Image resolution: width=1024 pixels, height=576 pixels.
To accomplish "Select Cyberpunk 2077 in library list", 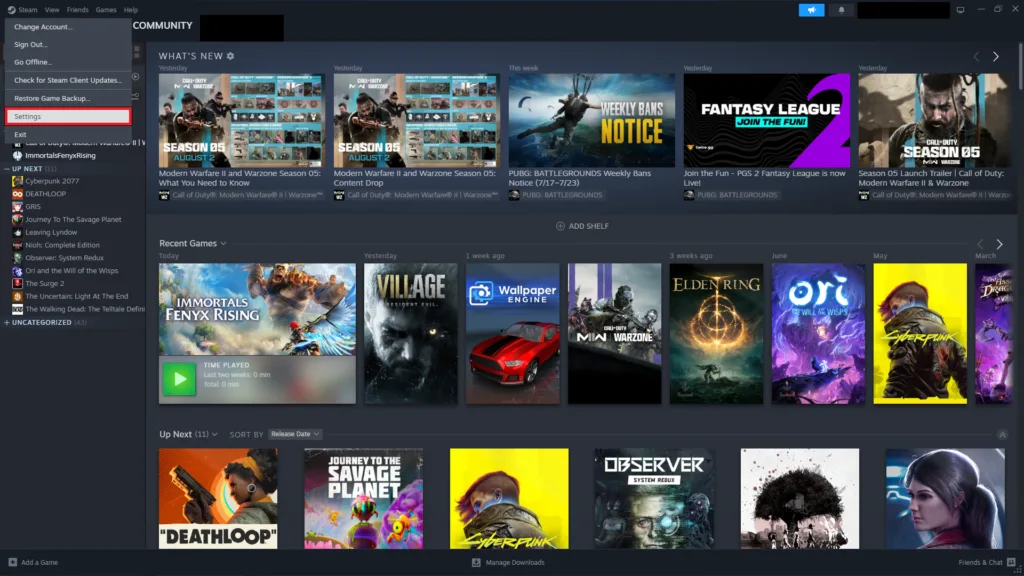I will (x=52, y=181).
